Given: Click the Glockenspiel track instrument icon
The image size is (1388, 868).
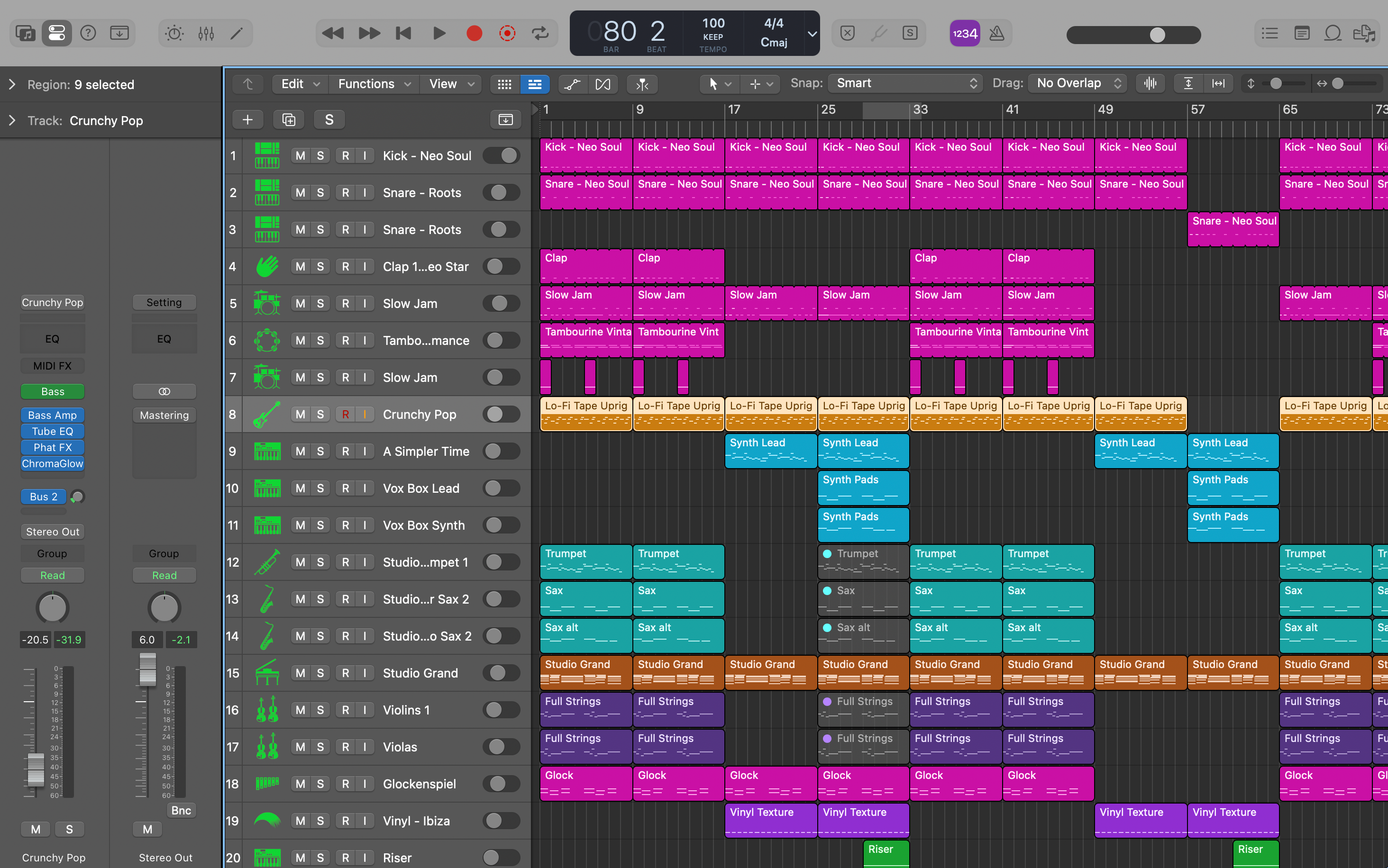Looking at the screenshot, I should [x=267, y=784].
